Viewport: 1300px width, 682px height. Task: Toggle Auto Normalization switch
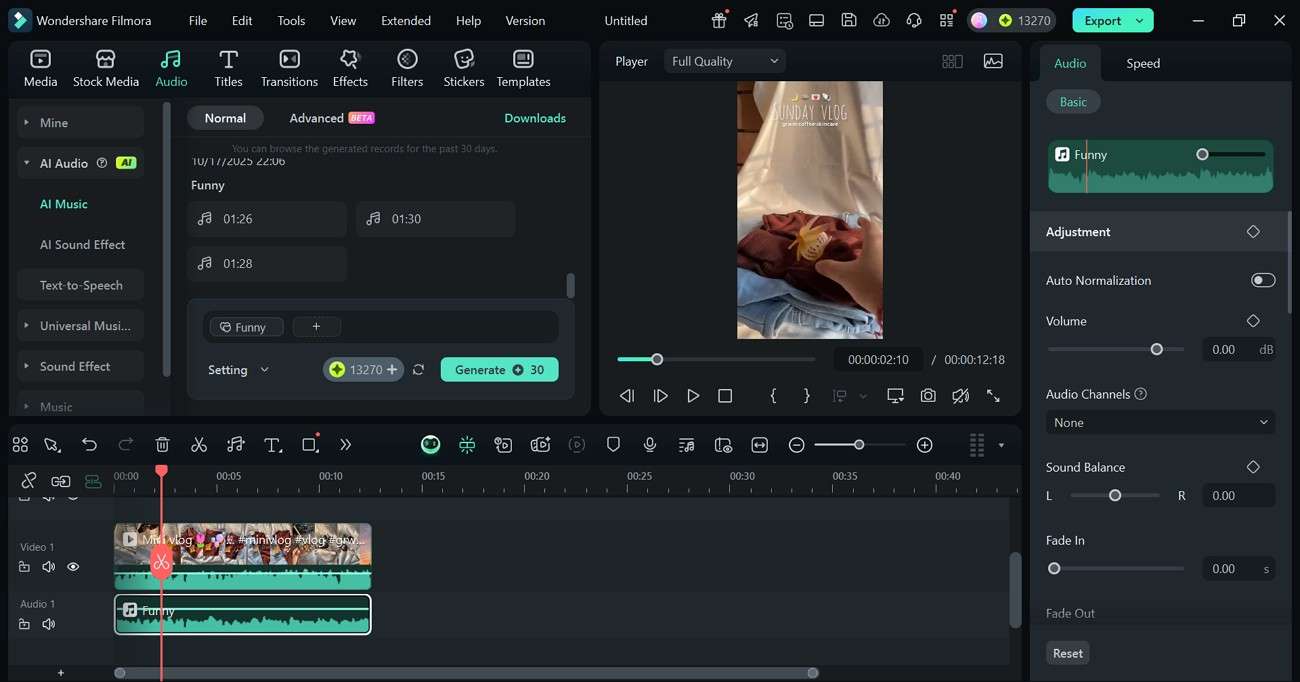pos(1263,280)
